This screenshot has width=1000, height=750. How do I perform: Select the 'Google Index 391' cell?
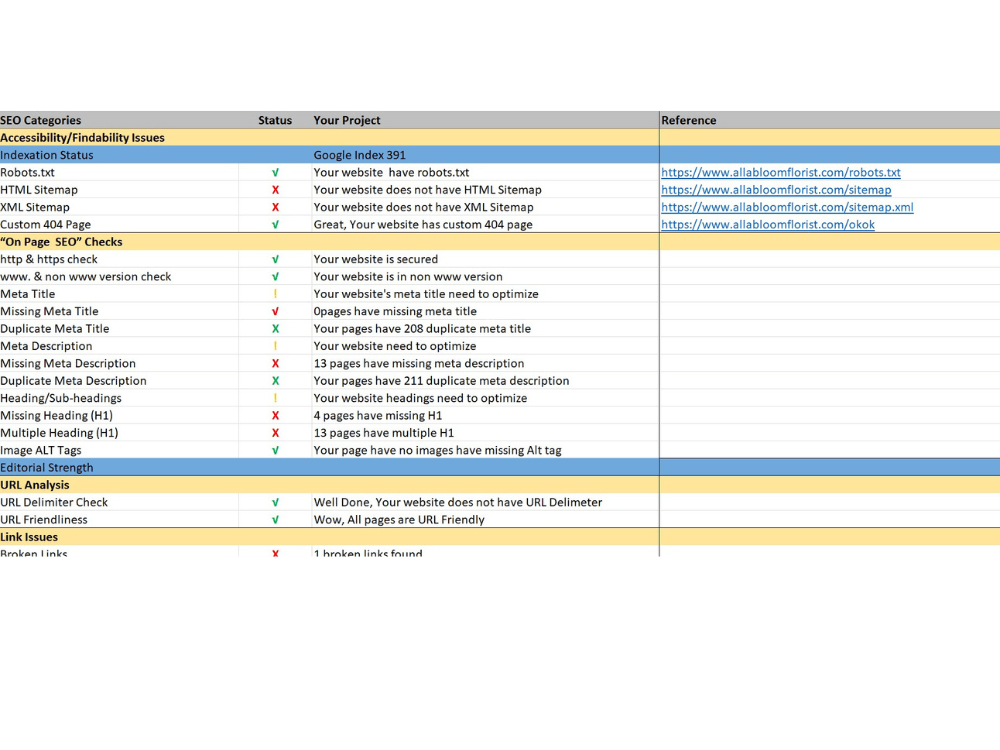[485, 154]
